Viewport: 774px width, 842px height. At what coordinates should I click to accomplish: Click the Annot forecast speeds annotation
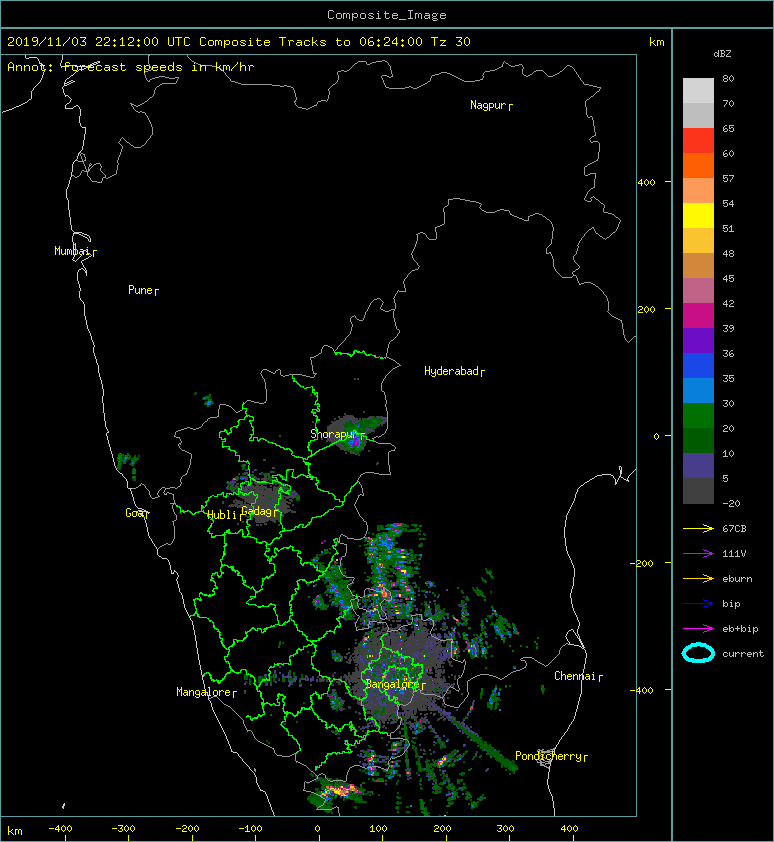(x=131, y=67)
